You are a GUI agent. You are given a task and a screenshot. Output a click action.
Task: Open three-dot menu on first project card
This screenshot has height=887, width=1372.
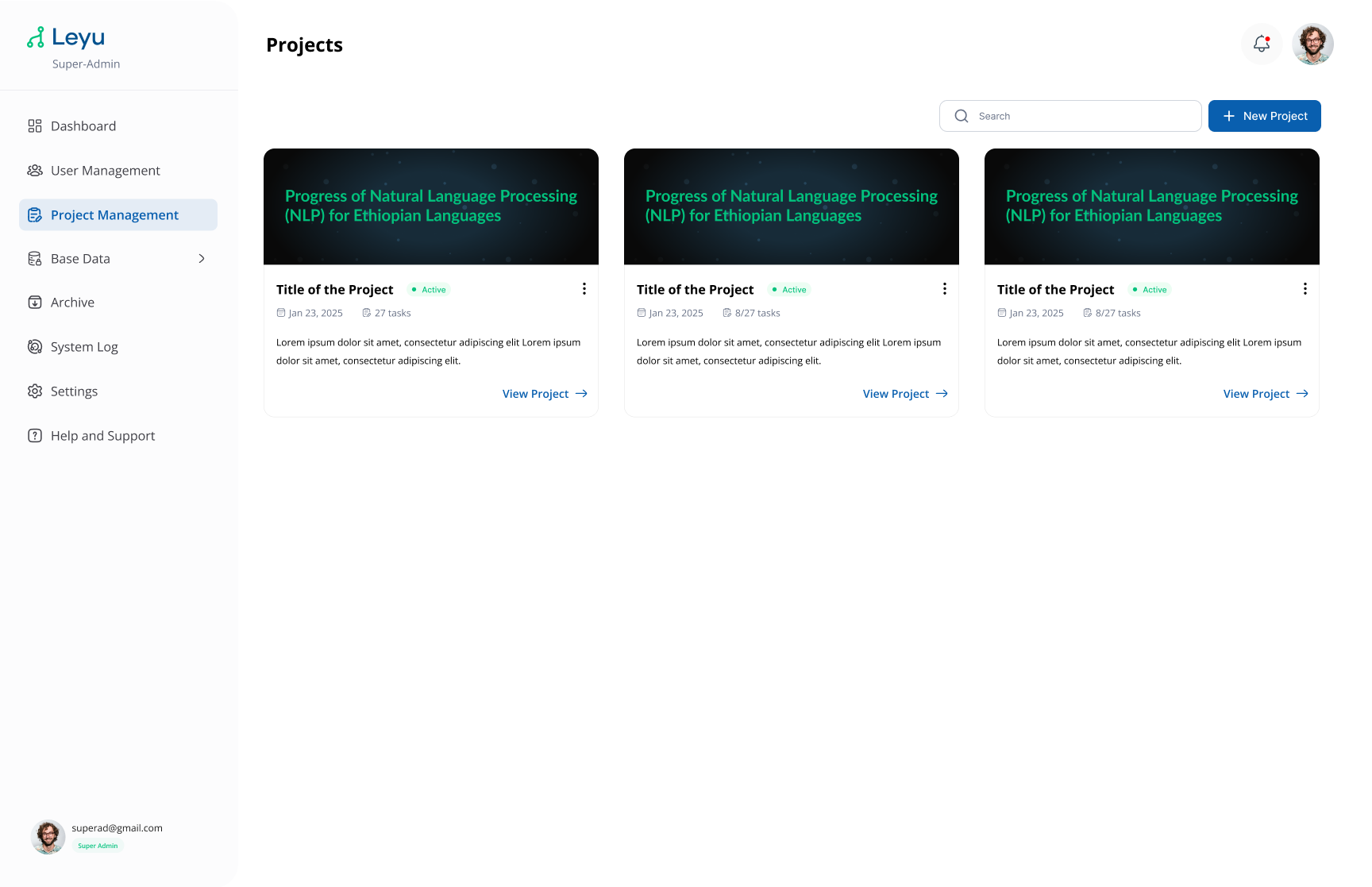click(x=584, y=289)
